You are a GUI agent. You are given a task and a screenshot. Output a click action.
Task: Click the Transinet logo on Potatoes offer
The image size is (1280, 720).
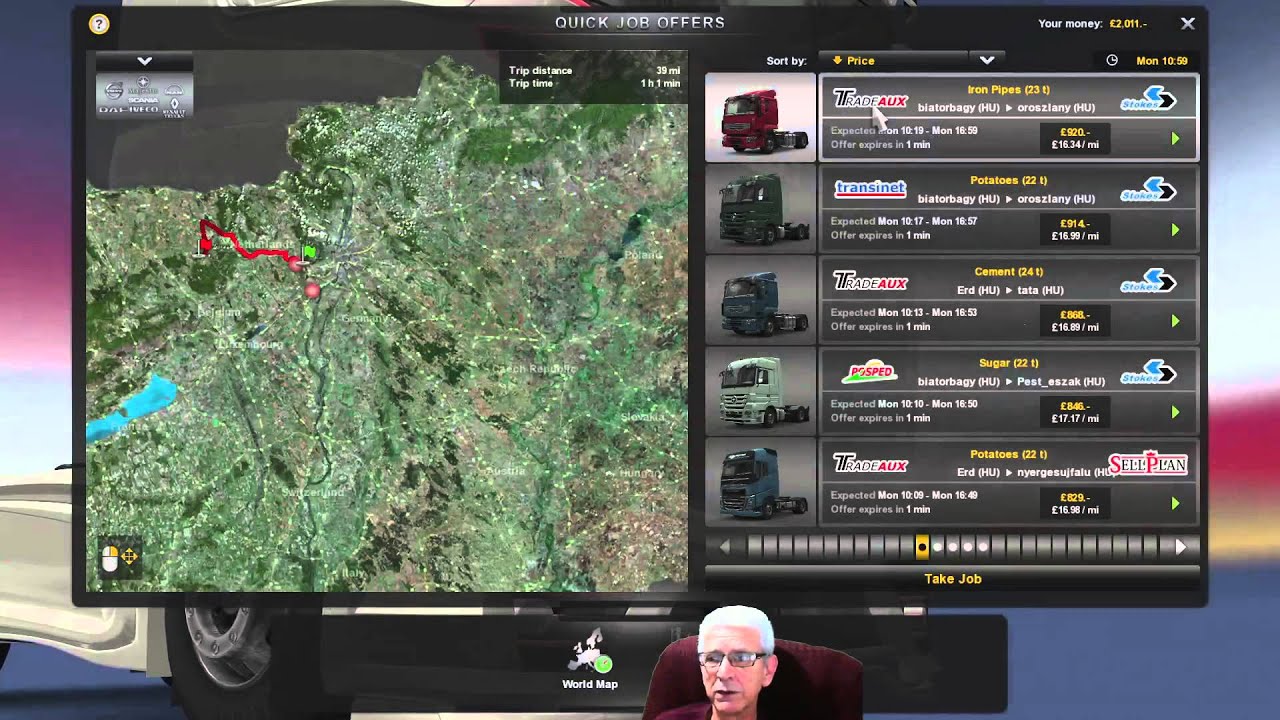pos(870,188)
